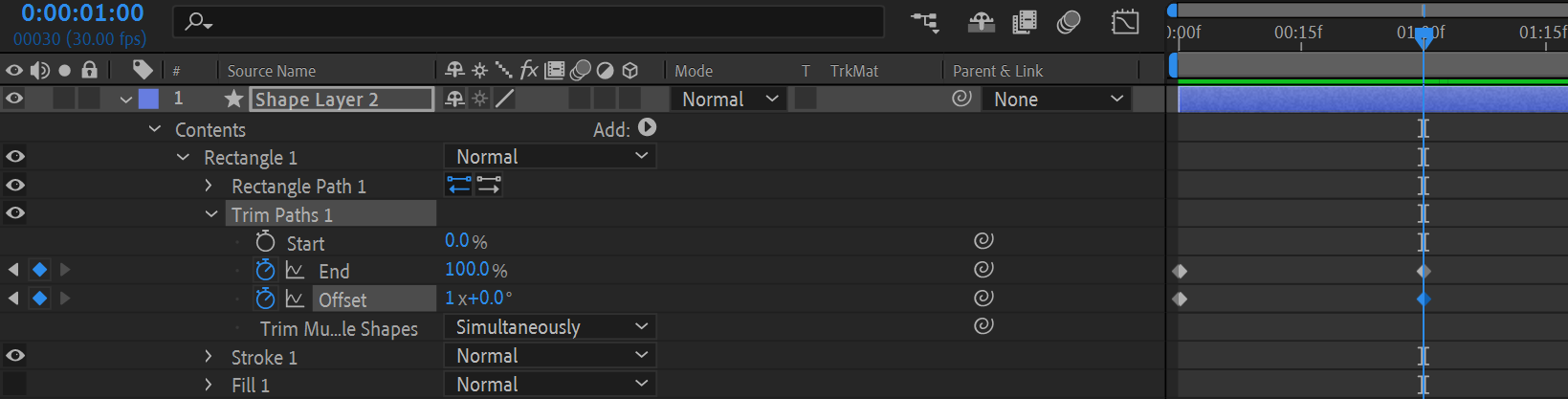Click the Mode column header
Viewport: 1568px width, 399px height.
[x=694, y=71]
